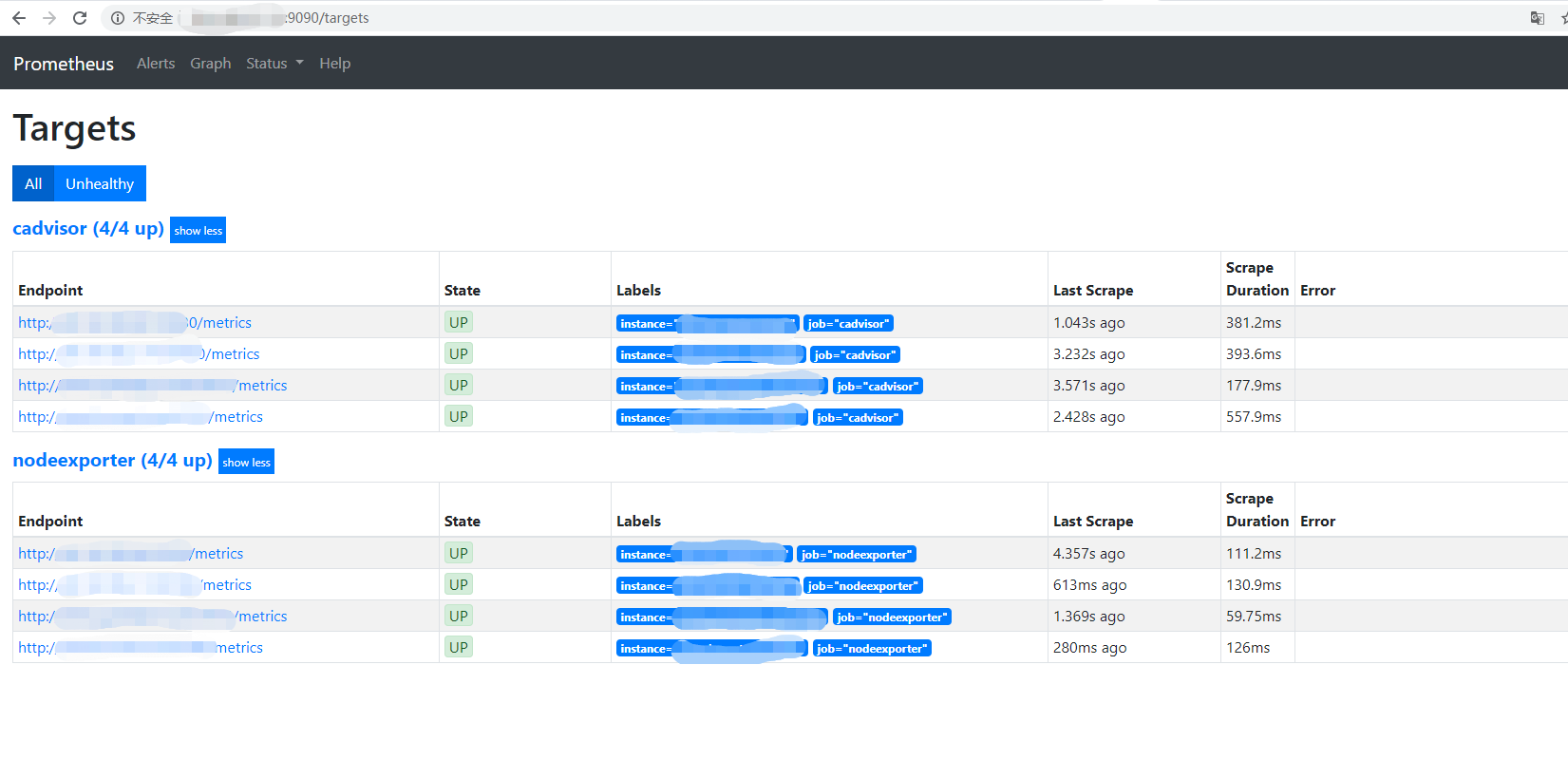Open the Prometheus home brand link

[64, 64]
